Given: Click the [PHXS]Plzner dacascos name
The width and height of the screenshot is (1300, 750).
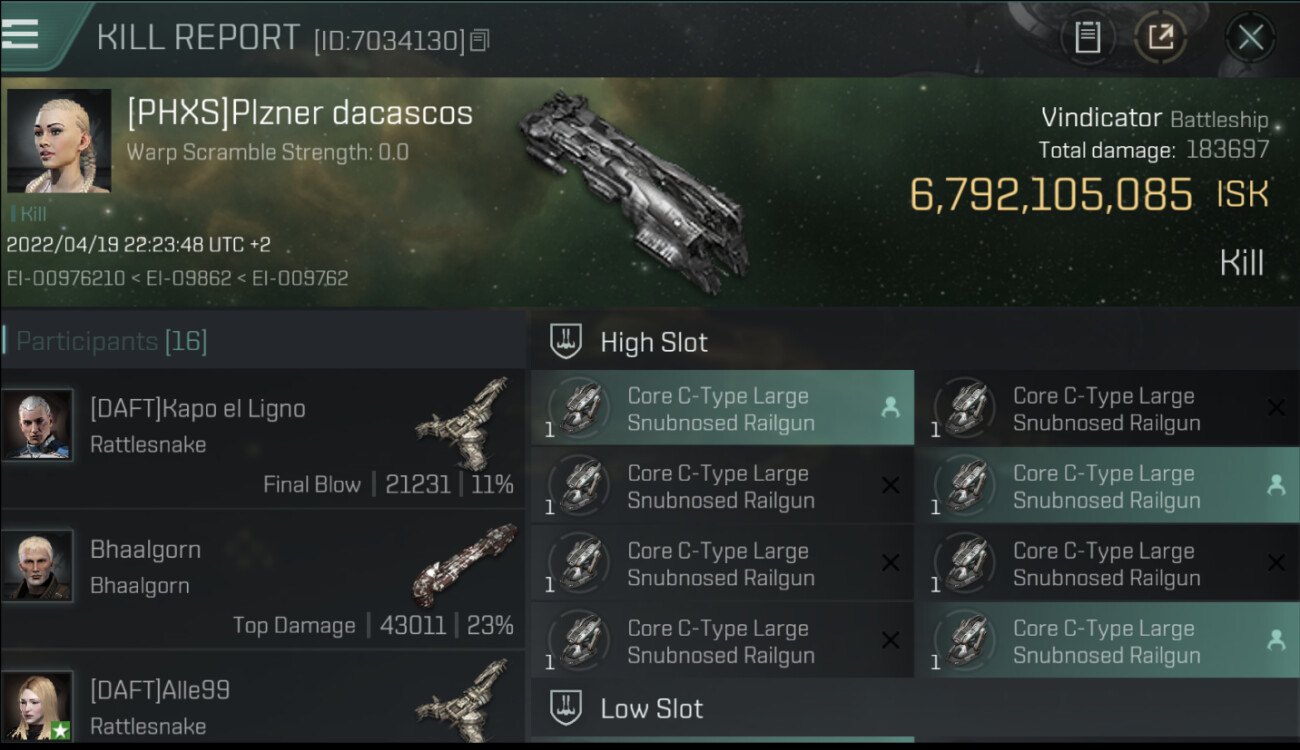Looking at the screenshot, I should pyautogui.click(x=300, y=113).
